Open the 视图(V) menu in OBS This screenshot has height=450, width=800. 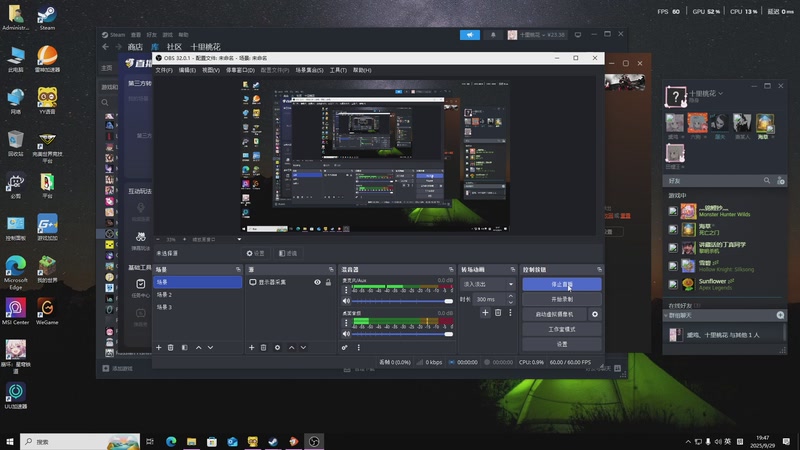click(211, 70)
